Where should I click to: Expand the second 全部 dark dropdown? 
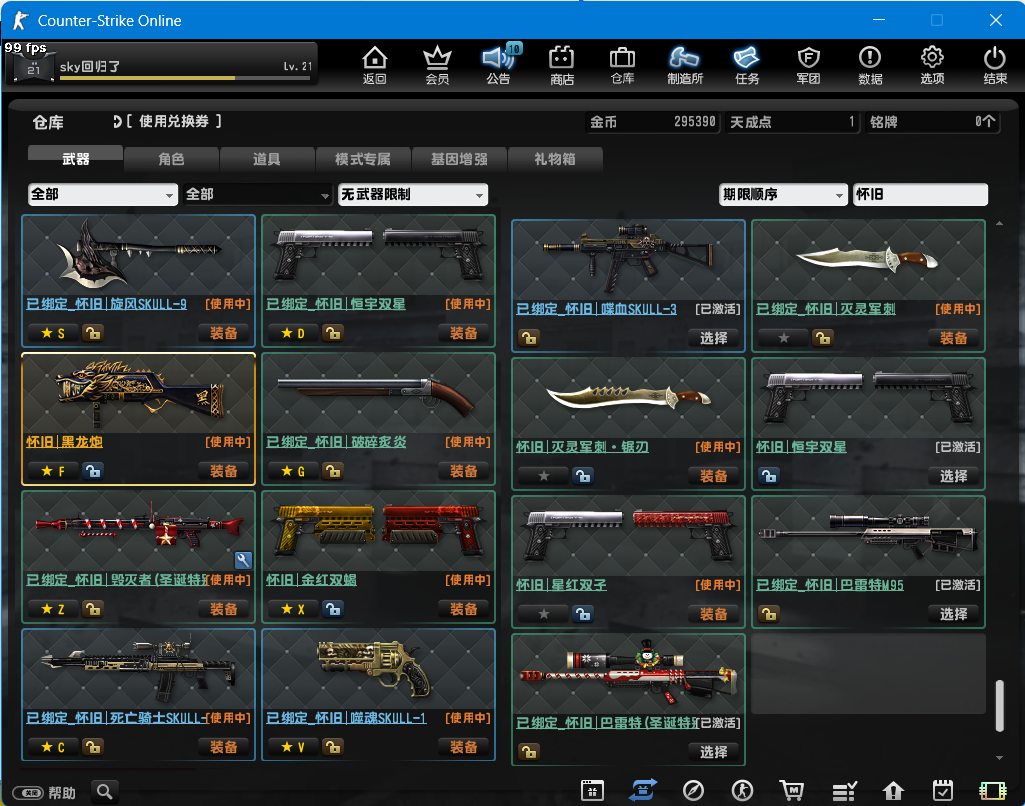[x=258, y=194]
